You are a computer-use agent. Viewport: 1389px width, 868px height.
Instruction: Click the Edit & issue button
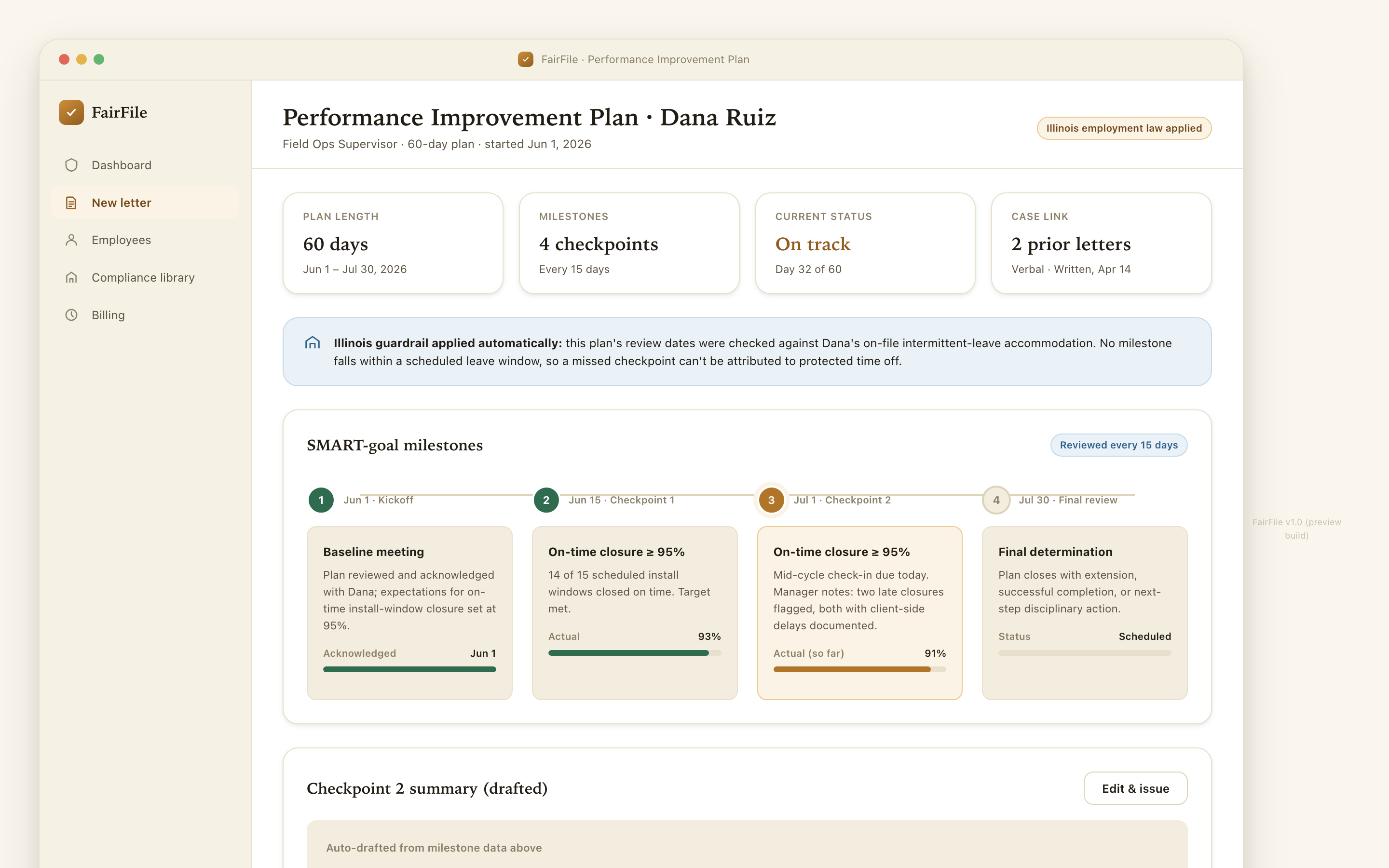(x=1135, y=788)
